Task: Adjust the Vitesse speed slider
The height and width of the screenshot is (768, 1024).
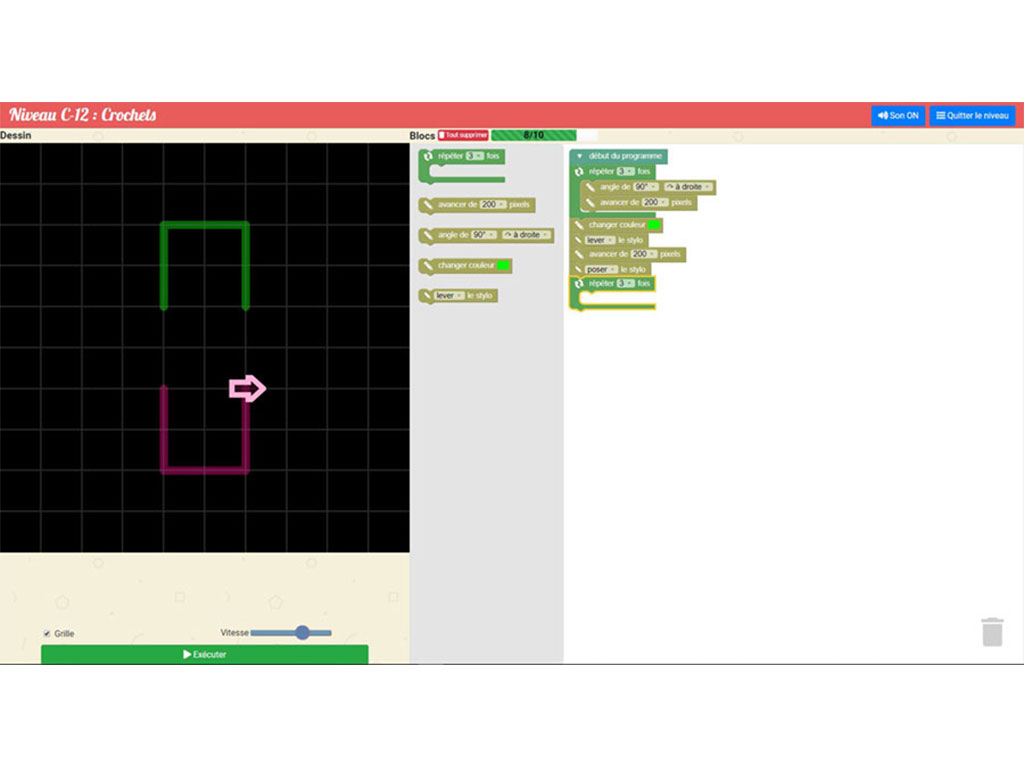Action: (302, 632)
